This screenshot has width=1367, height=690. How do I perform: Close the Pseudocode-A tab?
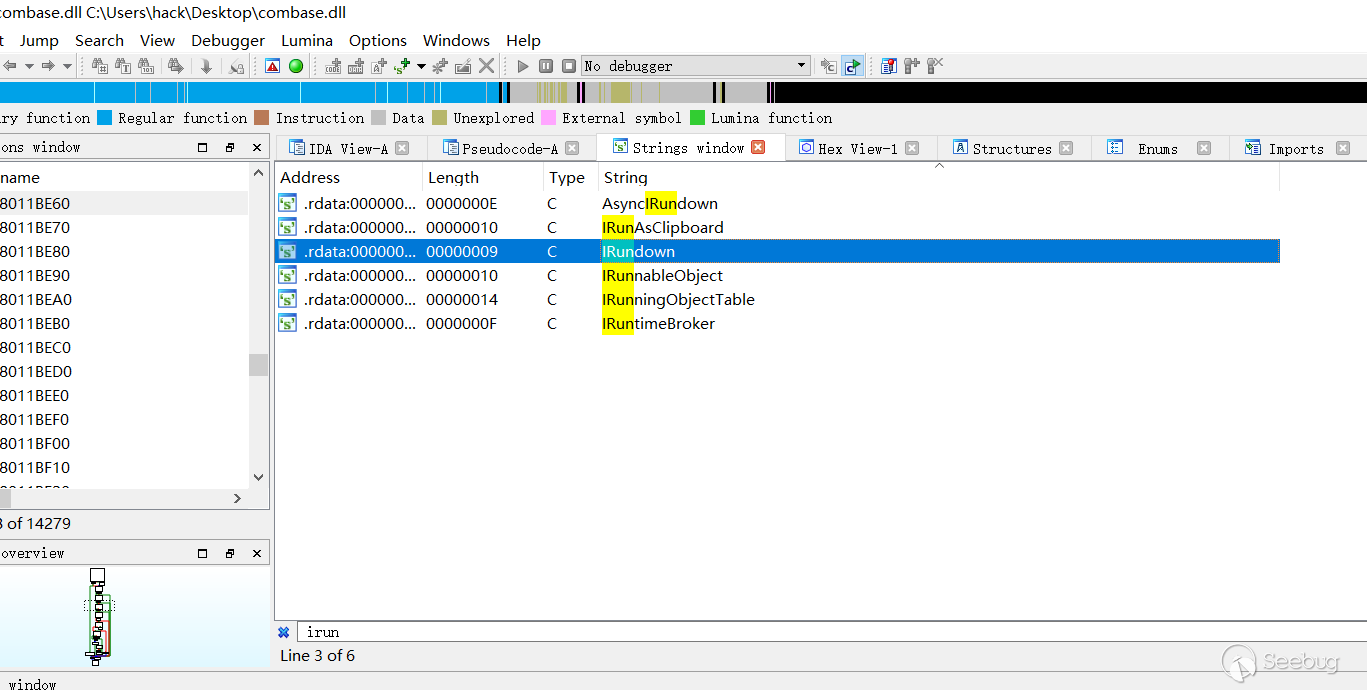point(572,148)
